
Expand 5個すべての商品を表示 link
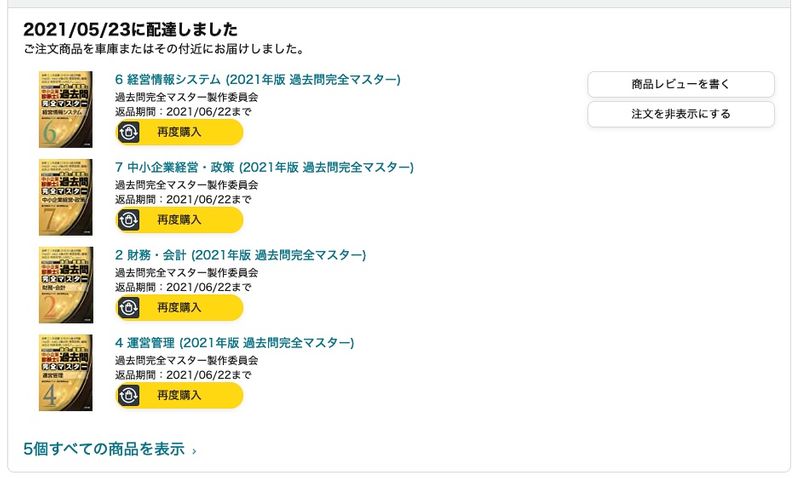click(x=104, y=449)
